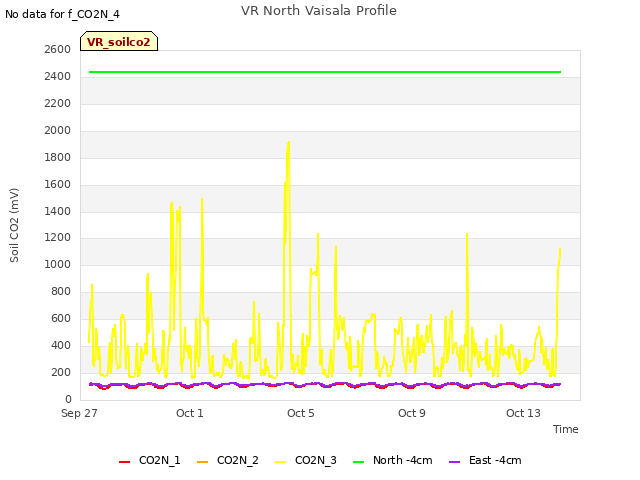The image size is (640, 480).
Task: Click the 2400 y-axis tick label
Action: [x=58, y=76]
